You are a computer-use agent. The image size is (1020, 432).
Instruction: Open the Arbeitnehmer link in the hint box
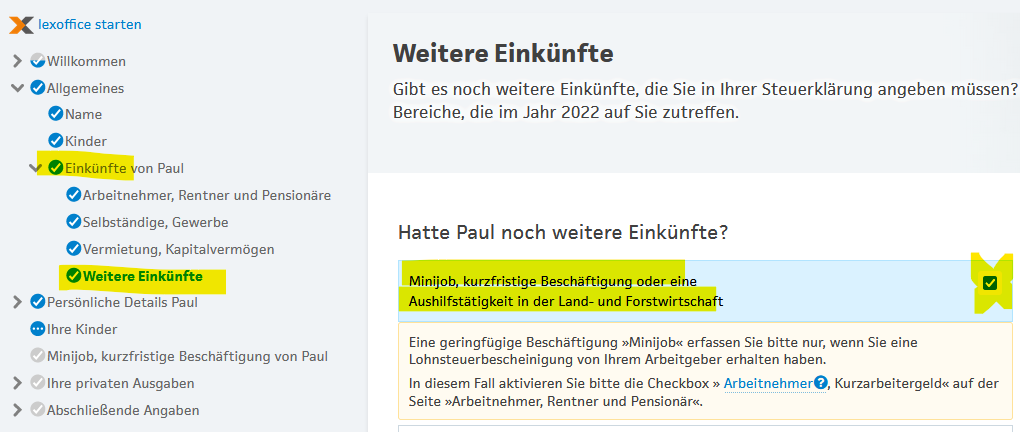pyautogui.click(x=767, y=383)
